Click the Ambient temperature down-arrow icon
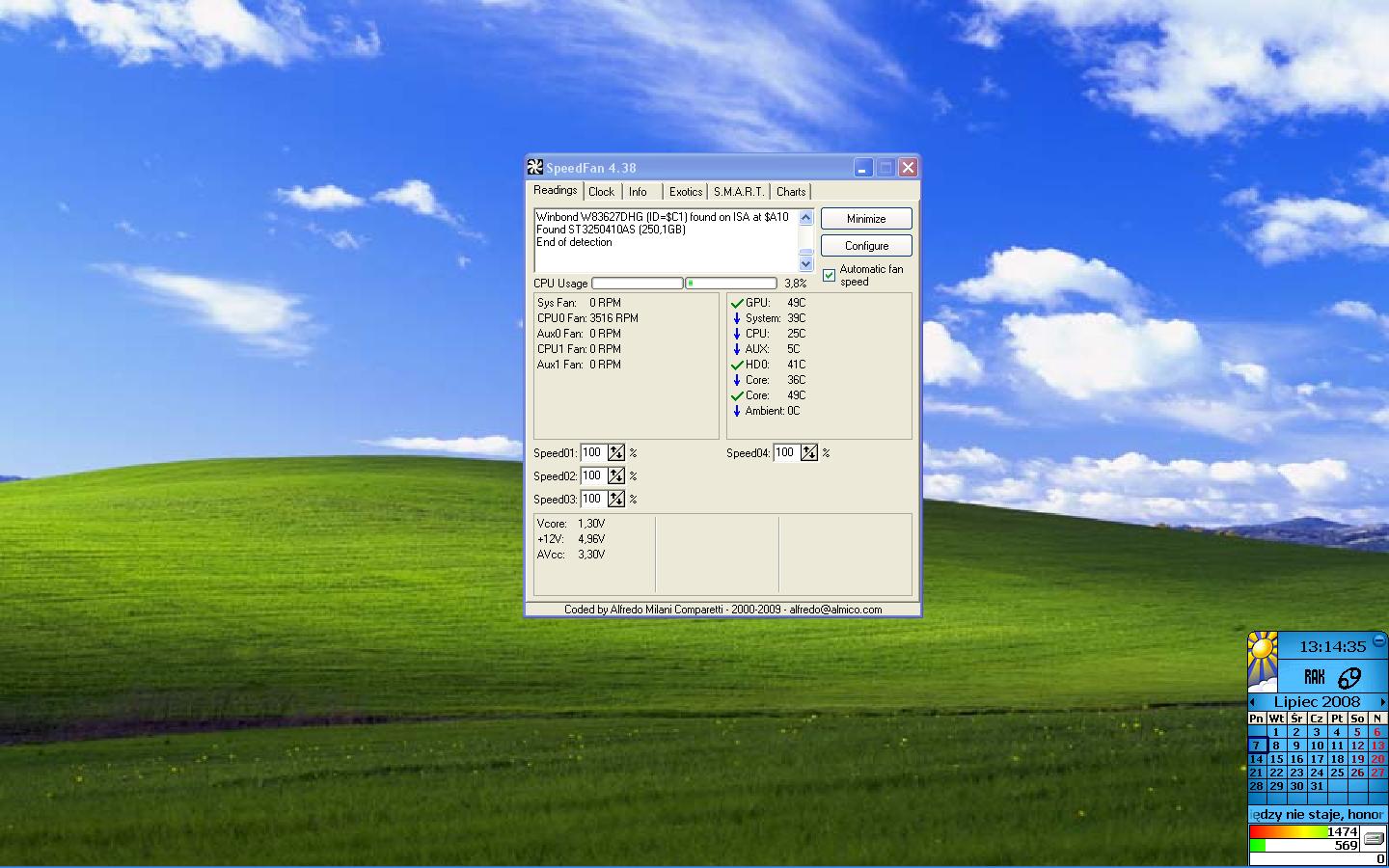The height and width of the screenshot is (868, 1389). click(737, 411)
